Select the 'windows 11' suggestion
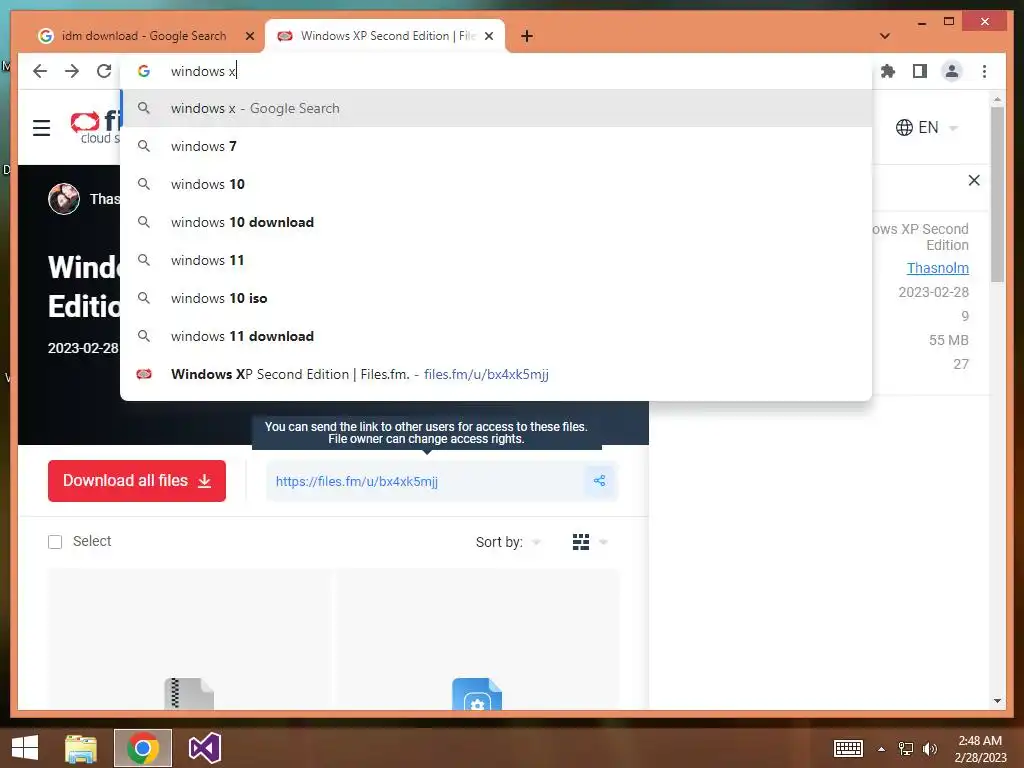Screen dimensions: 1024x768 tap(496, 260)
